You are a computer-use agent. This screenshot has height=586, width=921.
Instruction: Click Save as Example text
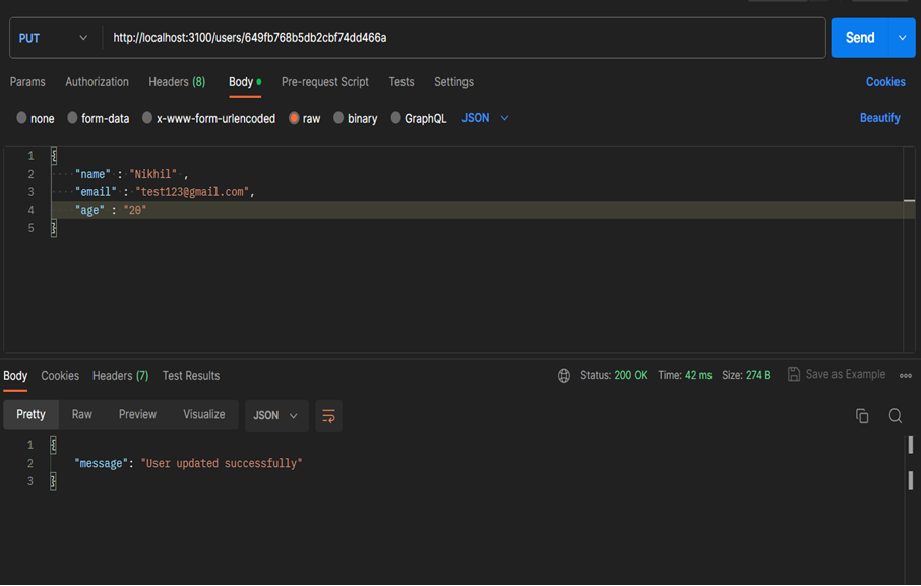point(845,375)
